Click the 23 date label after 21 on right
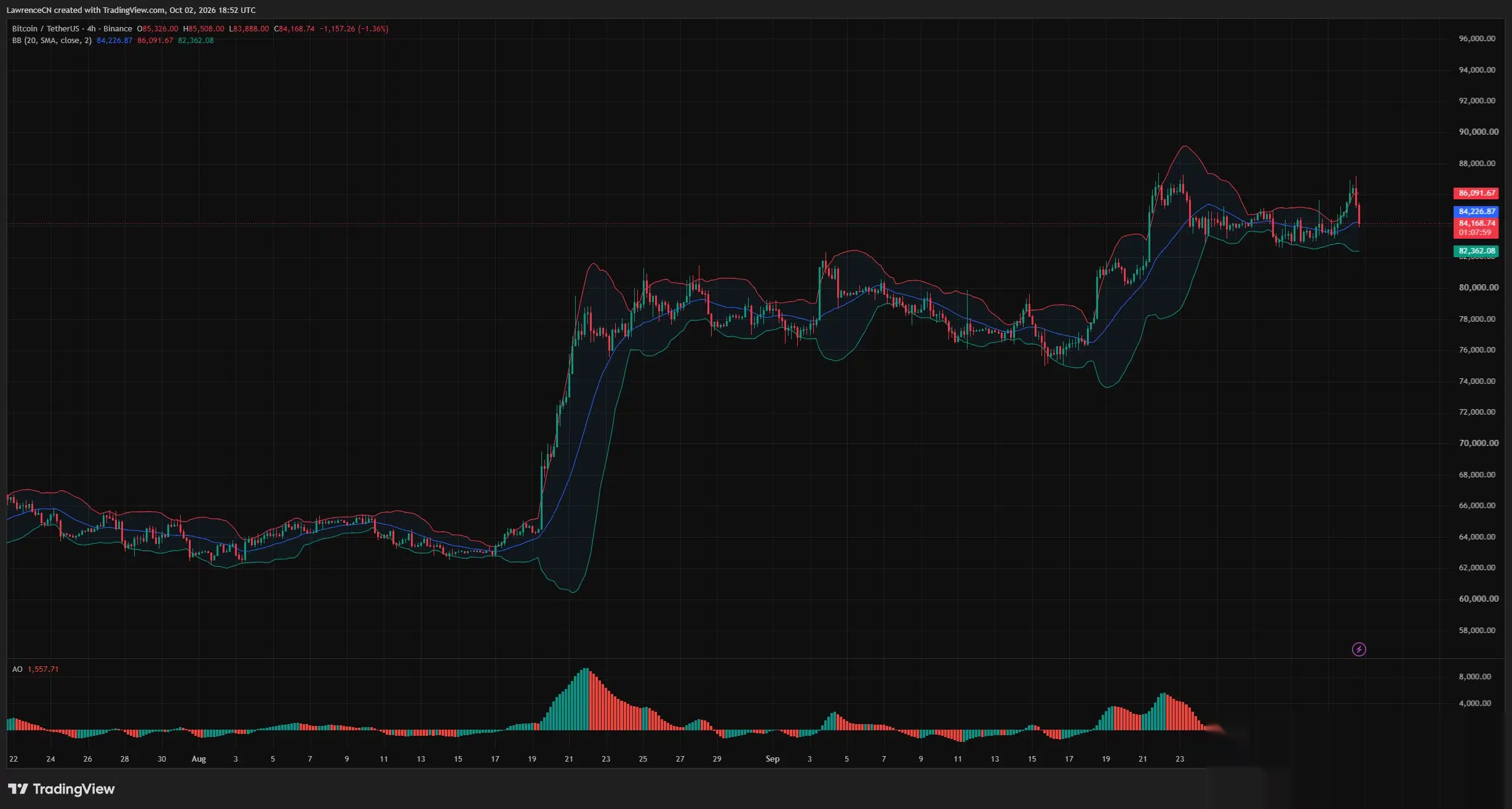1512x809 pixels. (1180, 759)
